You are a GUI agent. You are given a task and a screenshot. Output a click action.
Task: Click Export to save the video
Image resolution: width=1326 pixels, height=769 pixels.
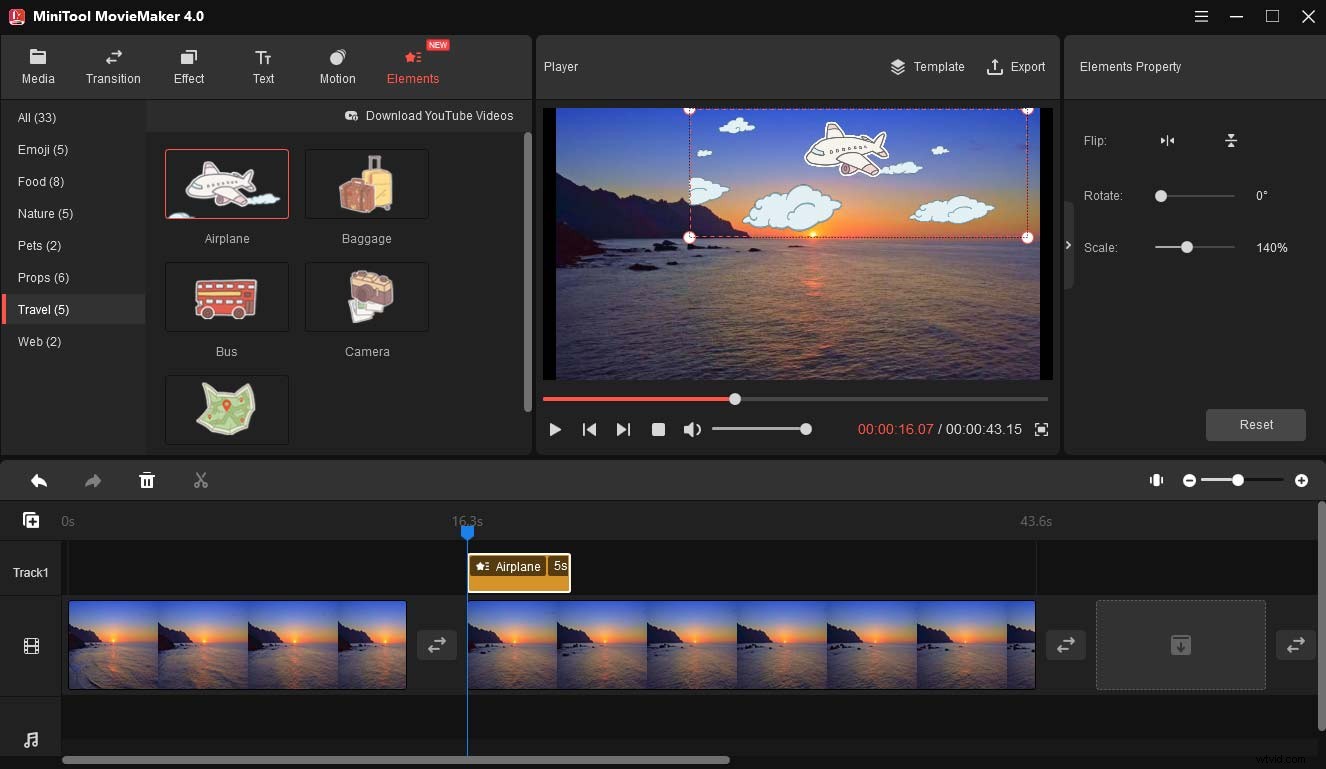pyautogui.click(x=1017, y=67)
